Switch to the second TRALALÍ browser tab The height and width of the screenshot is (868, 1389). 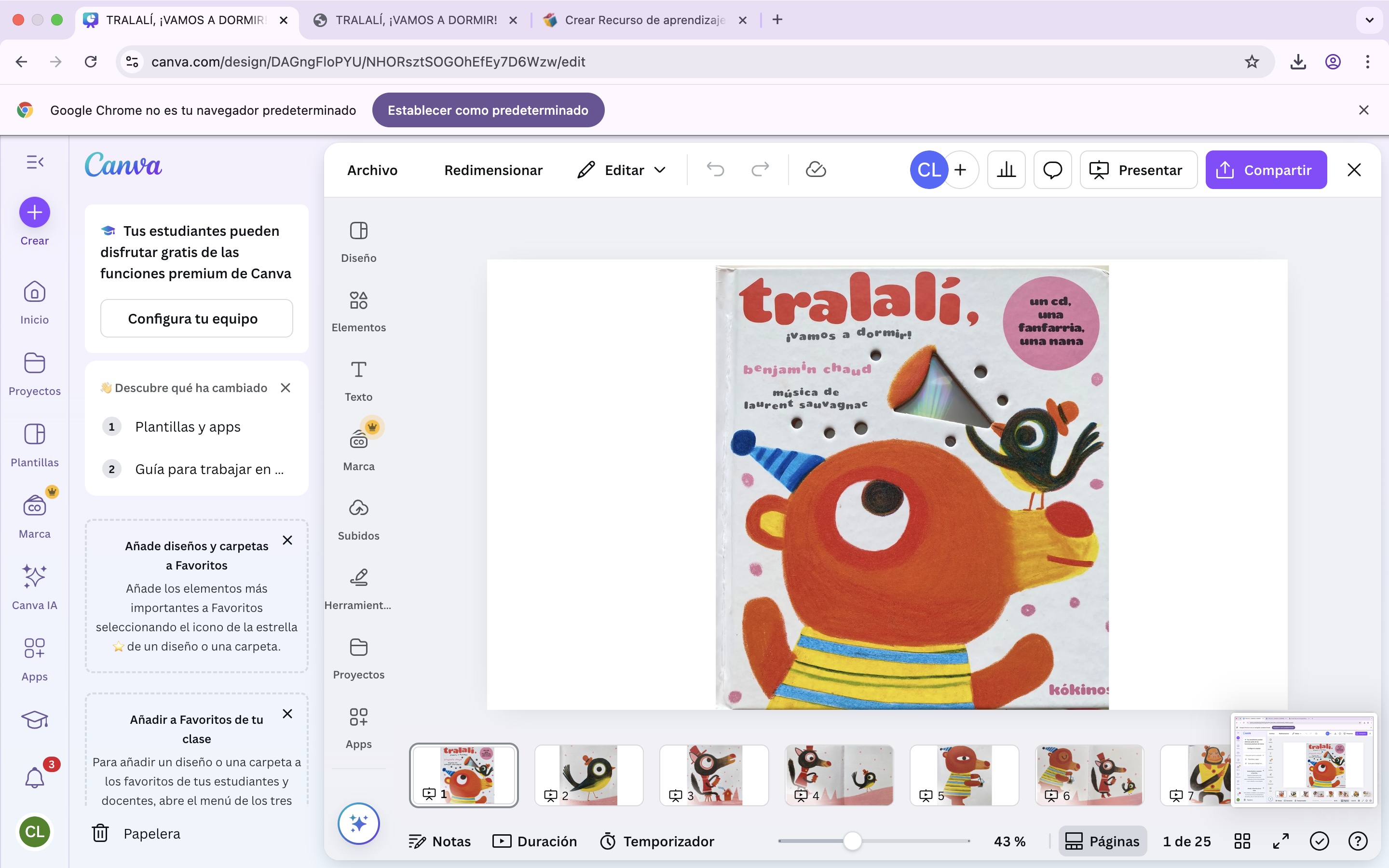pos(416,20)
